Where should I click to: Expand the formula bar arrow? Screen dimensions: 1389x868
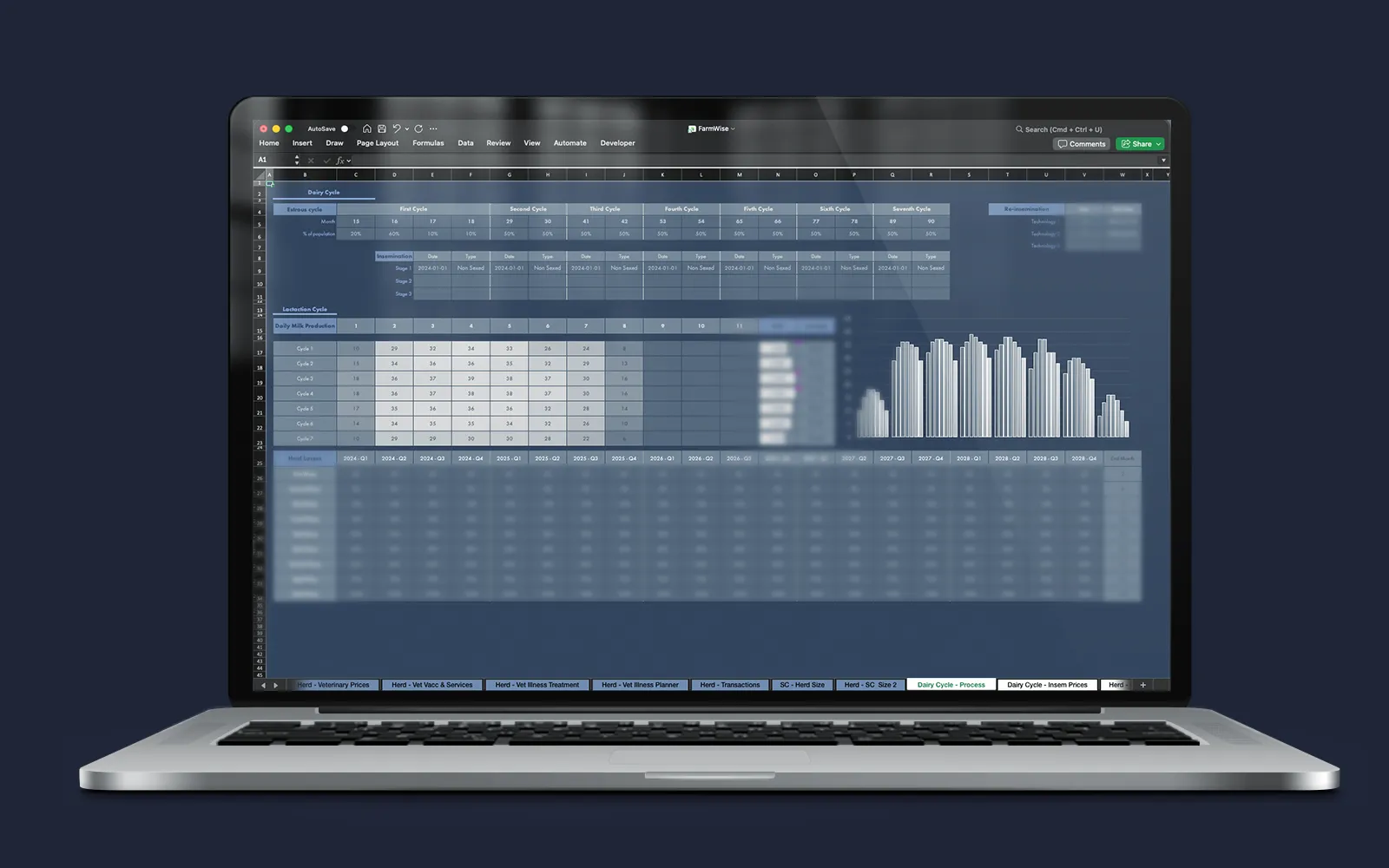(x=1164, y=161)
